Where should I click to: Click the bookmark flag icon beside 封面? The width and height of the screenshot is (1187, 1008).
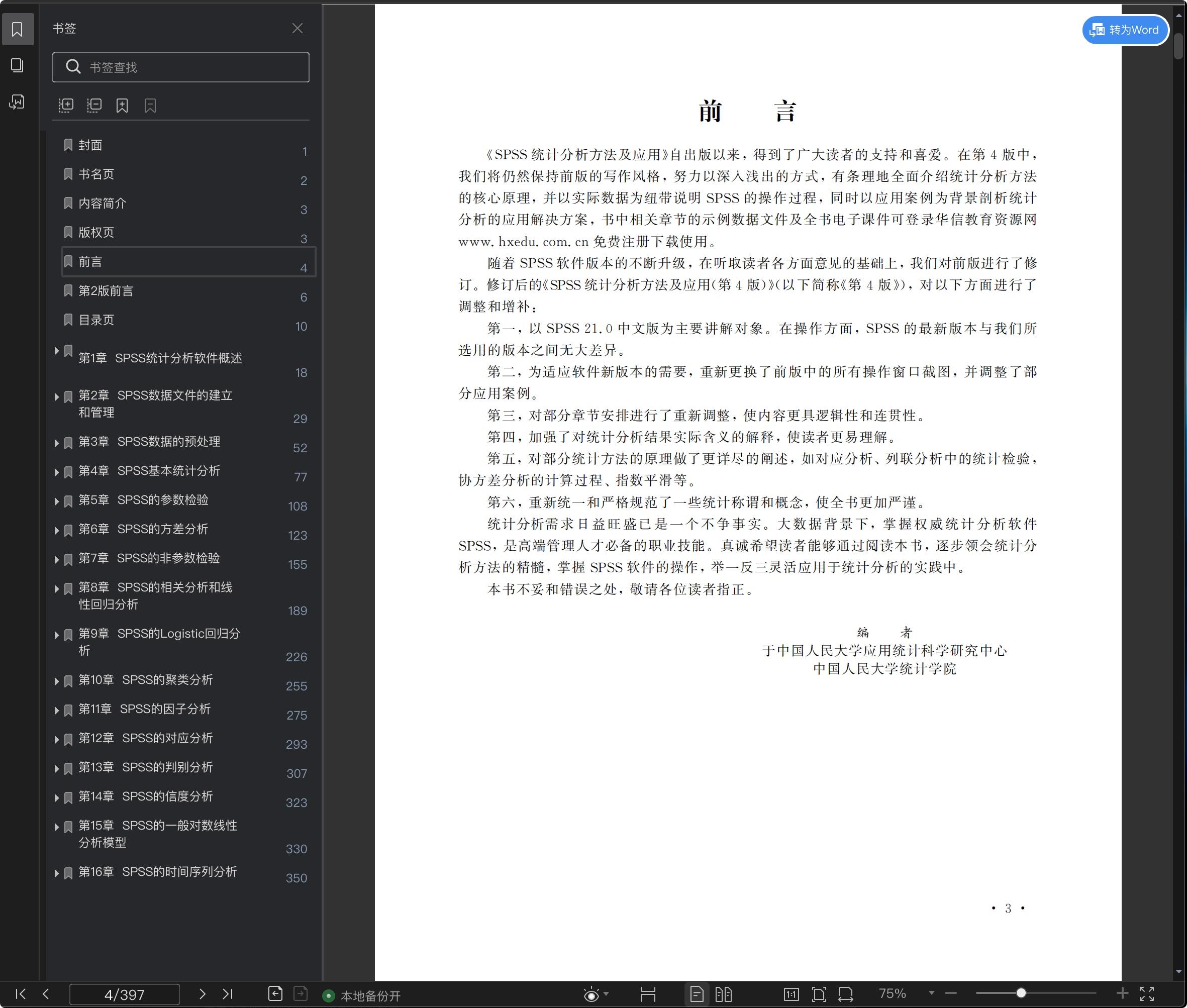click(x=68, y=145)
